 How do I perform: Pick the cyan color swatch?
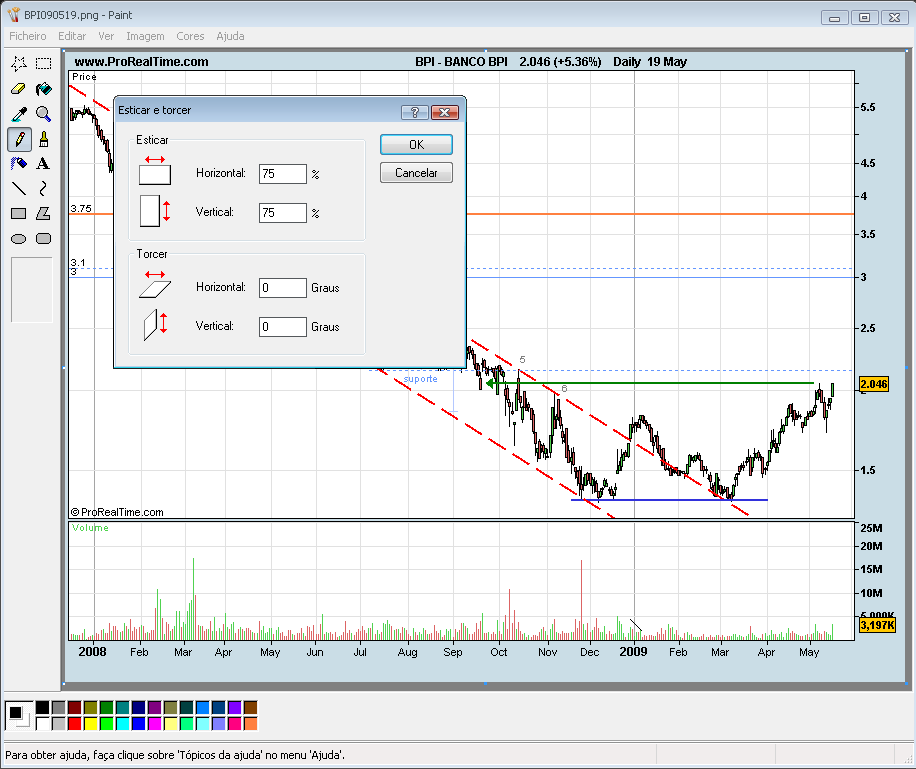(x=123, y=723)
